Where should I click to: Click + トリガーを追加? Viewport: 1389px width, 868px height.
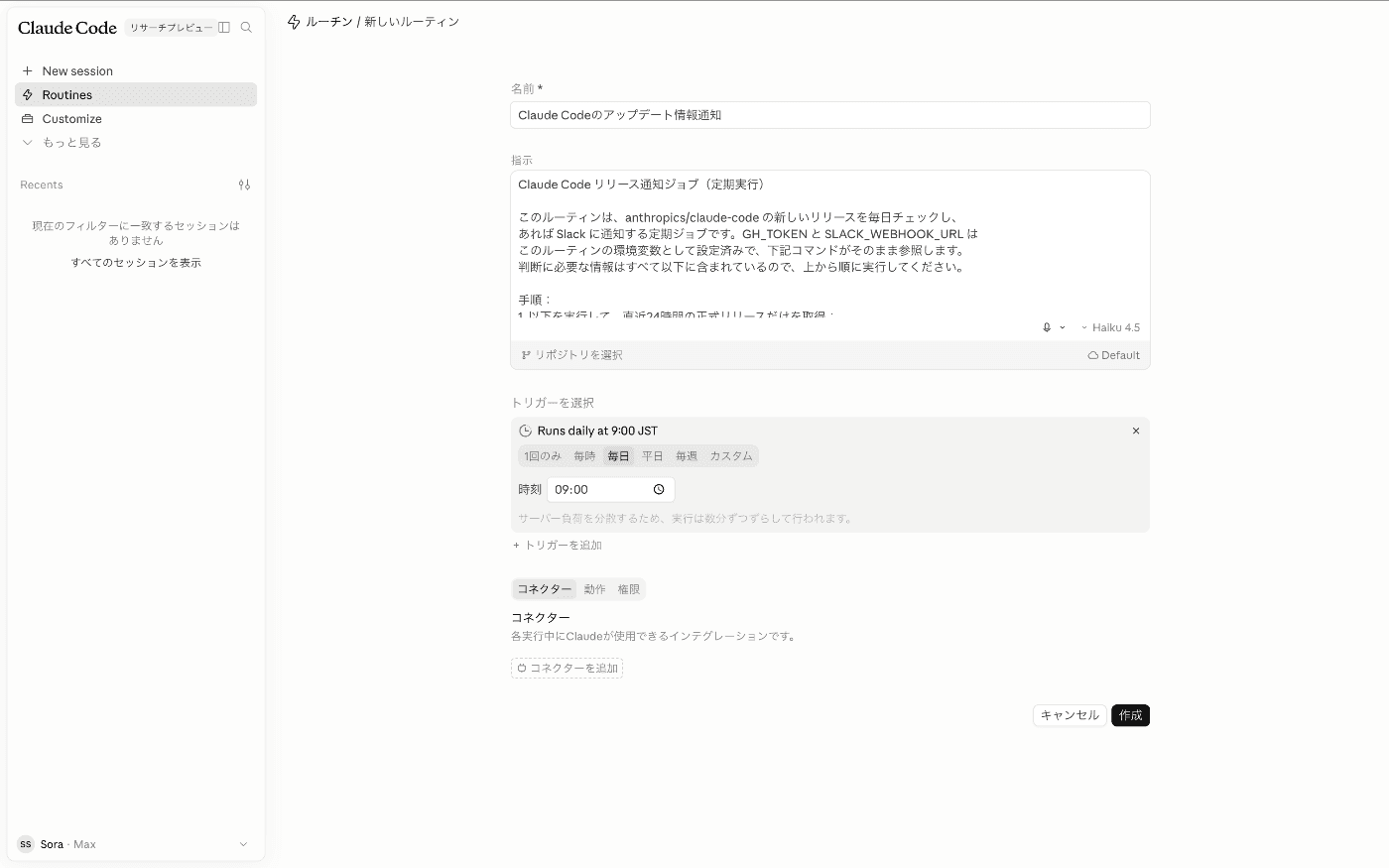click(x=558, y=546)
